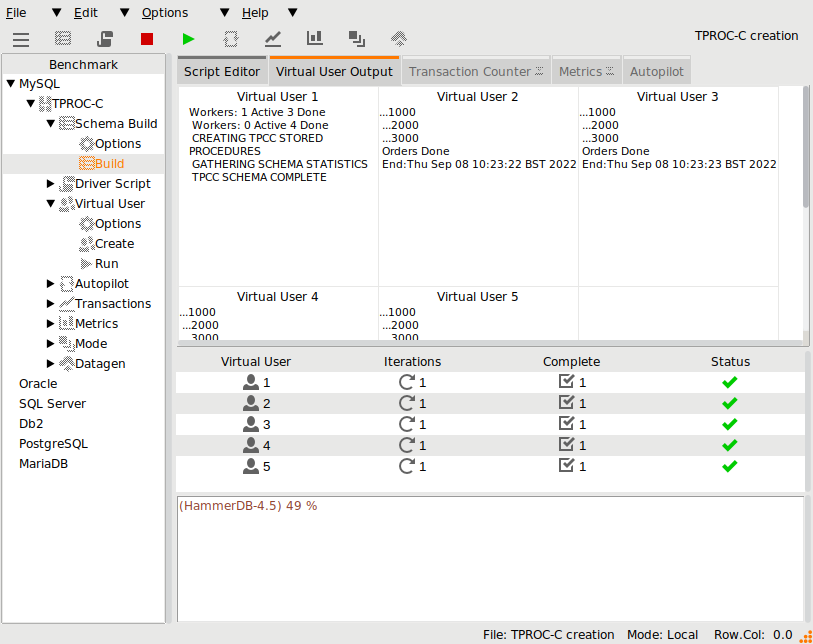This screenshot has height=644, width=813.
Task: Select Options under Schema Build
Action: (118, 144)
